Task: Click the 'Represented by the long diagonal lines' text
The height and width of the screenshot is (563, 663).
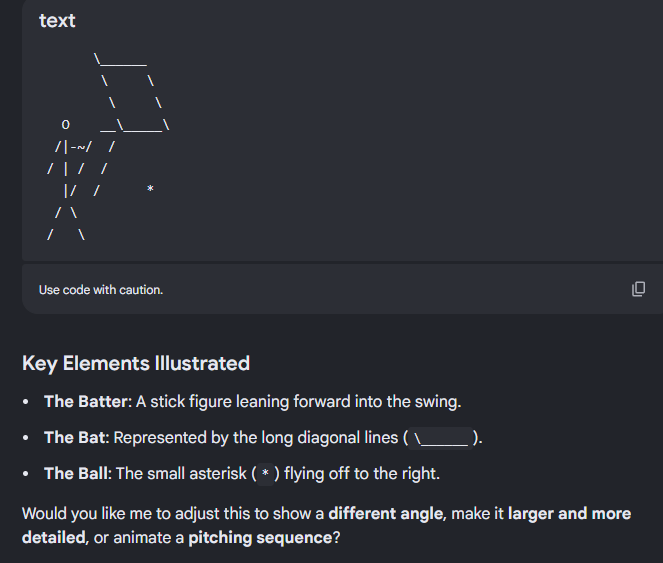Action: pos(256,437)
